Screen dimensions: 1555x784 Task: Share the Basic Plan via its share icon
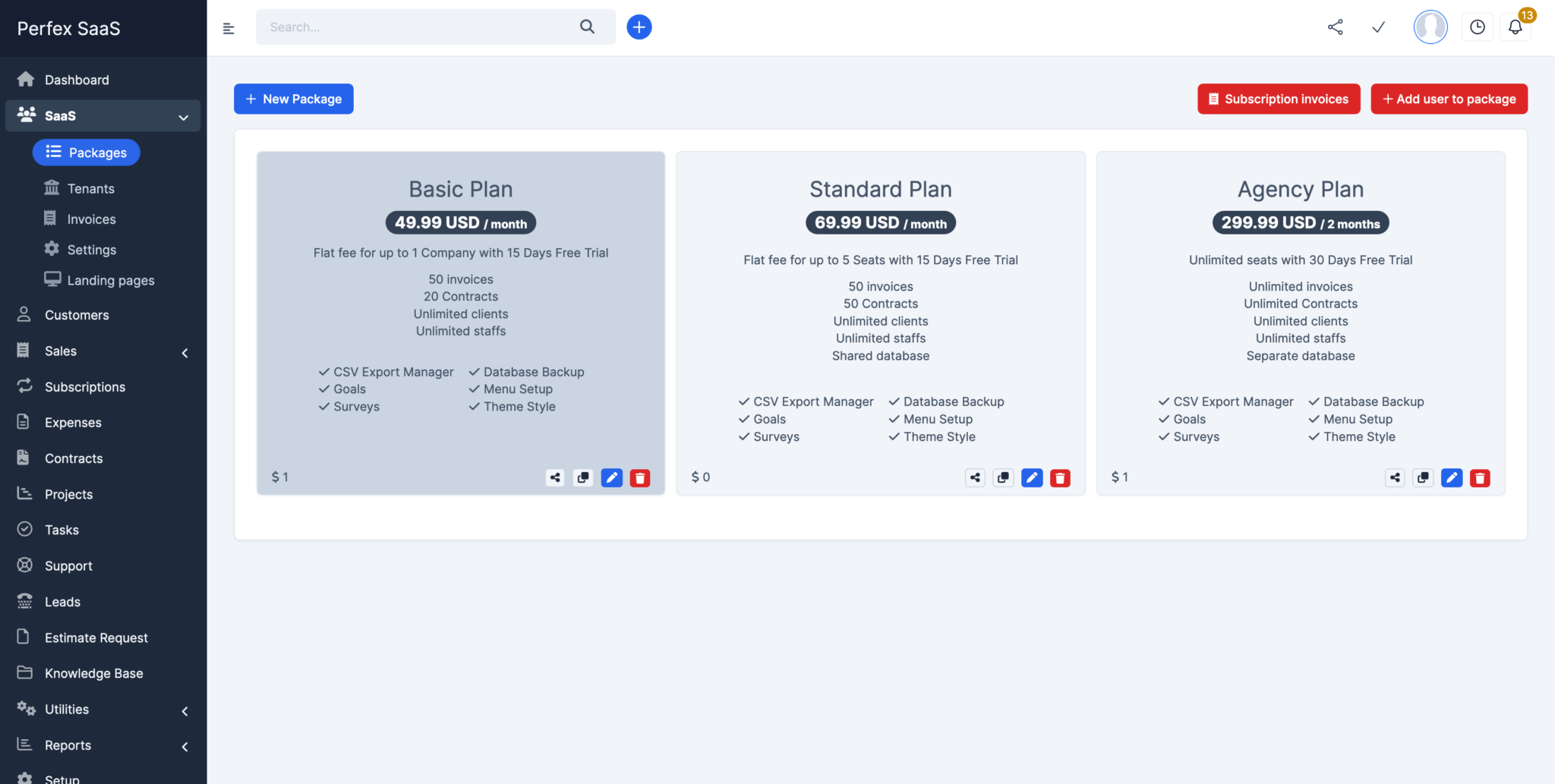[x=554, y=477]
